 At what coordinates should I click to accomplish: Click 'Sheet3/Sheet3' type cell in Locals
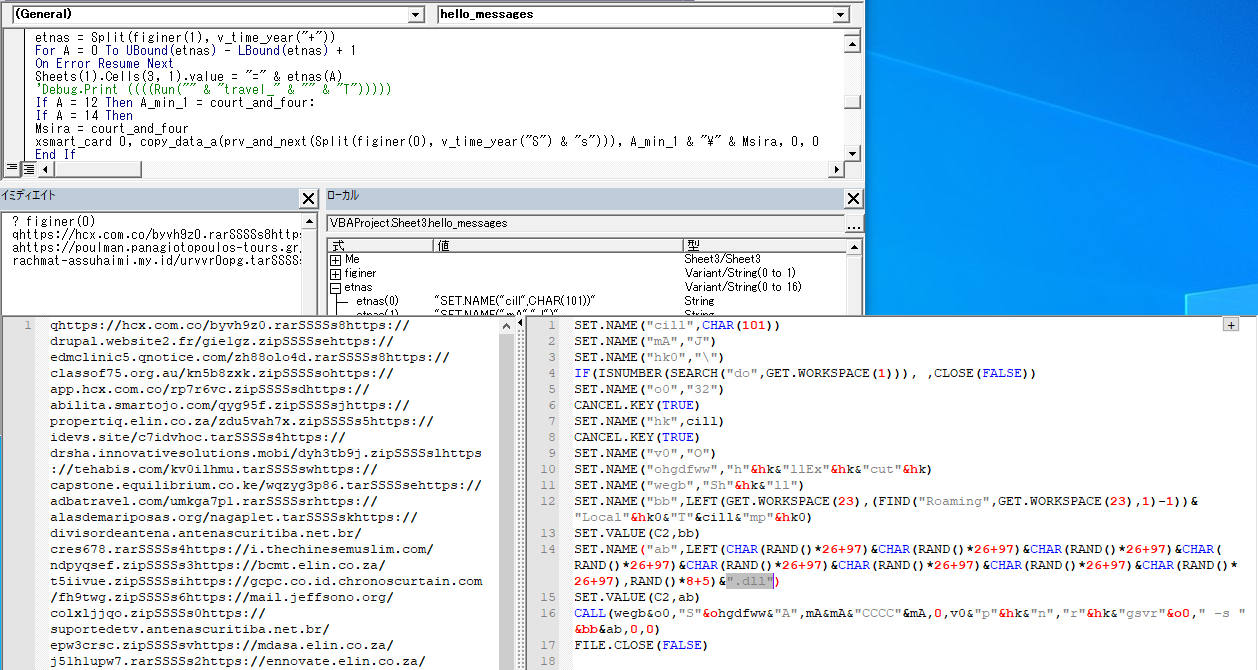click(722, 259)
